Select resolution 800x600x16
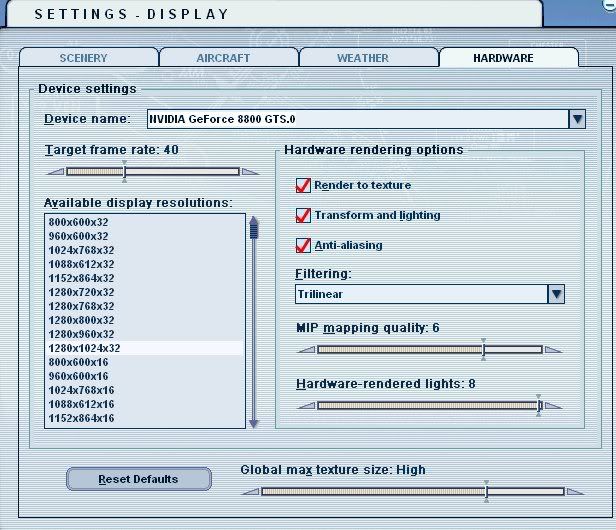Viewport: 616px width, 530px height. (x=145, y=362)
